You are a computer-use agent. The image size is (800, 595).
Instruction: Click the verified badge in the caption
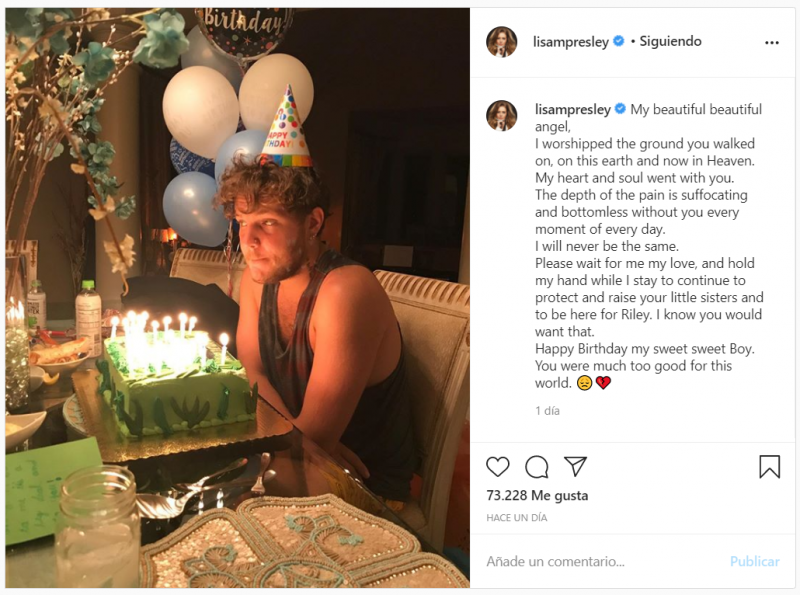pos(619,109)
